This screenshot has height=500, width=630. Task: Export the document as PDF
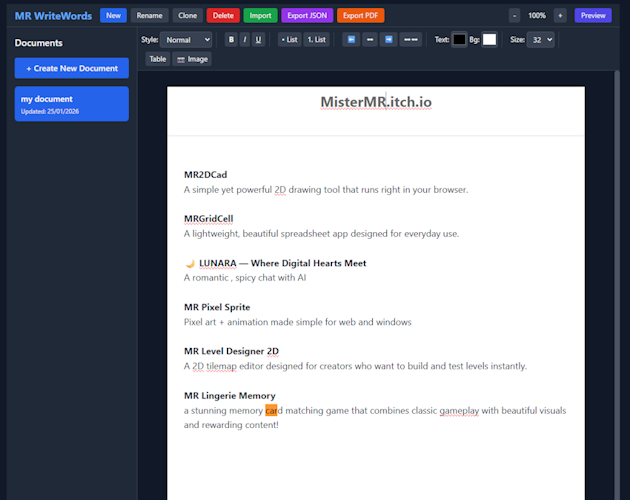click(360, 16)
